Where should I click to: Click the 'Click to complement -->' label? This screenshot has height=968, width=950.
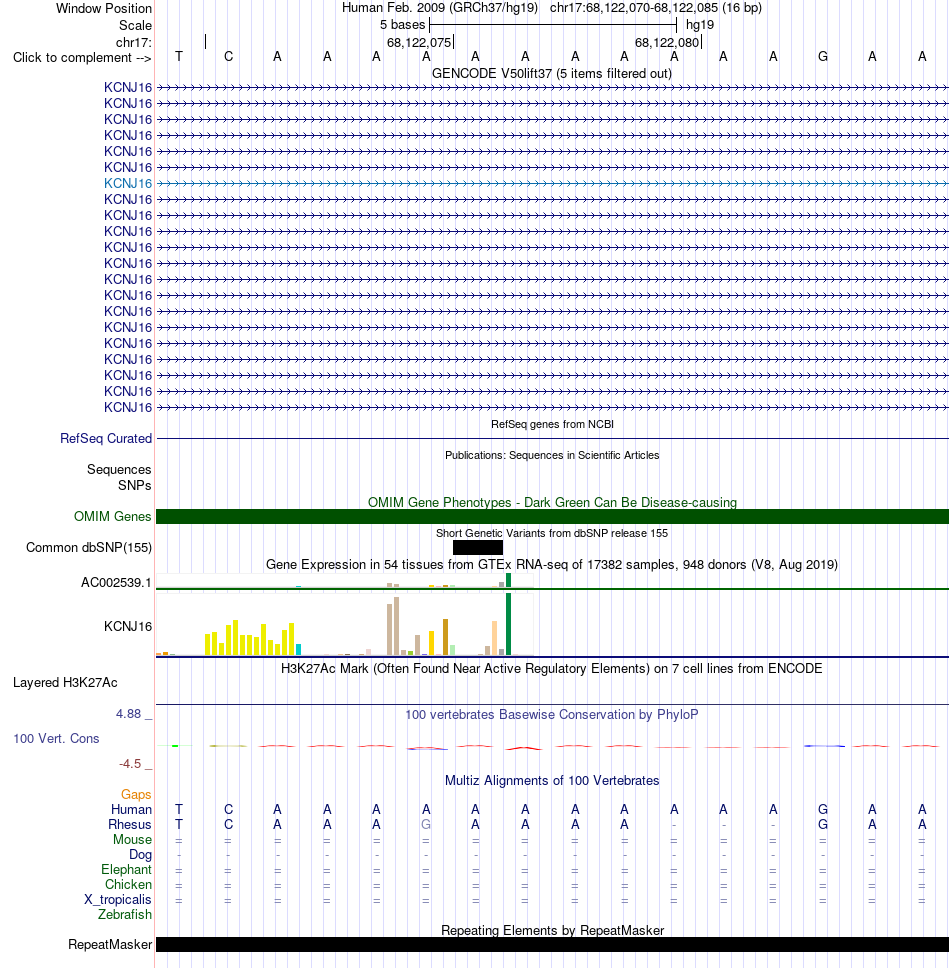click(x=82, y=57)
